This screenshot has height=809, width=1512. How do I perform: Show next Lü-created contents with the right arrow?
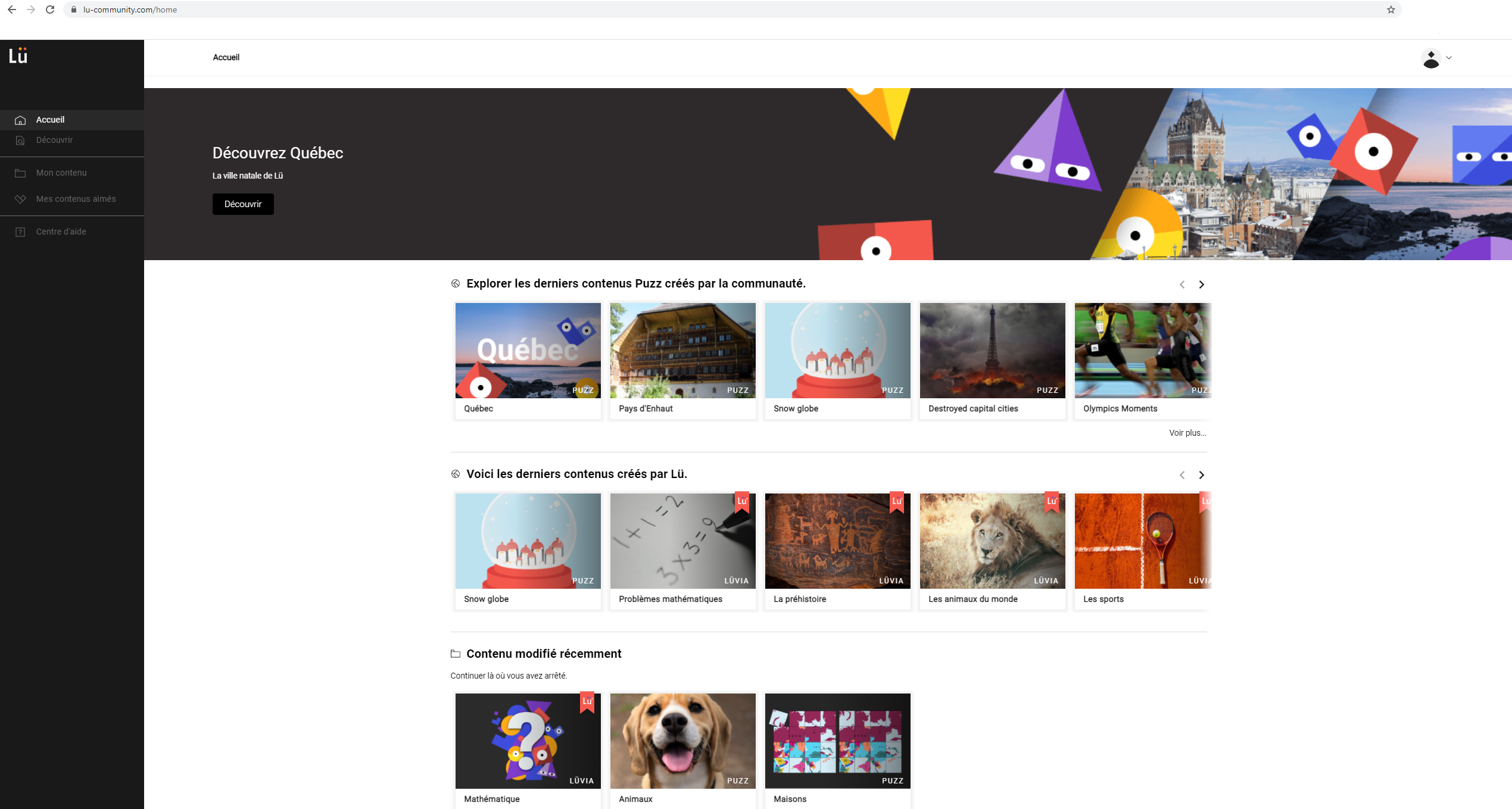(x=1201, y=475)
